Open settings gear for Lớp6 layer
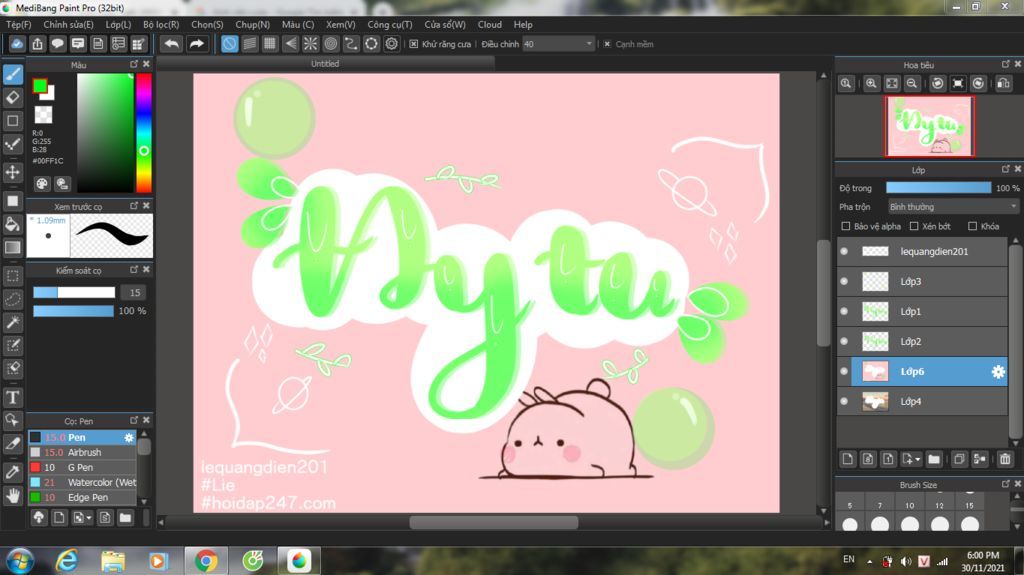Viewport: 1024px width, 575px height. click(998, 372)
